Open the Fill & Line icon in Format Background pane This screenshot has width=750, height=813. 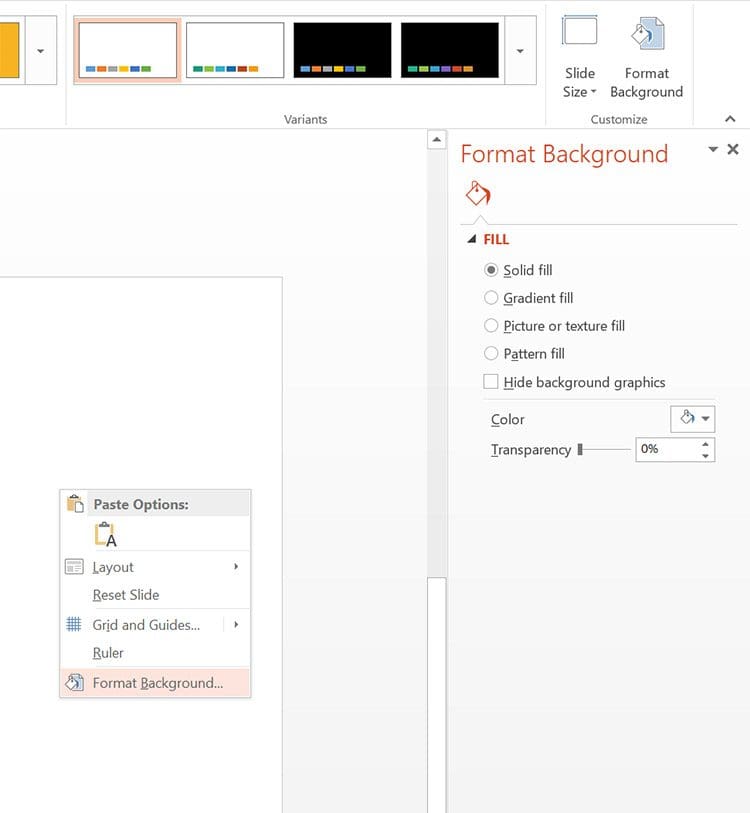[477, 192]
